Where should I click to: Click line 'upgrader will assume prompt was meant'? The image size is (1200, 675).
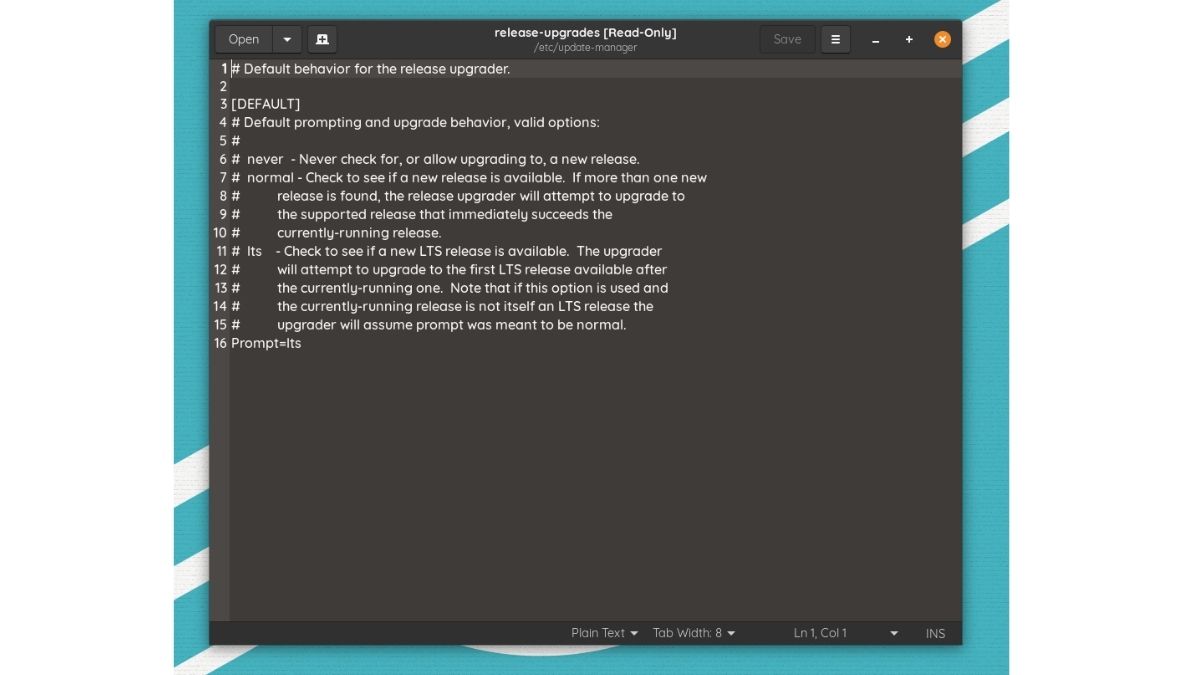pos(429,325)
